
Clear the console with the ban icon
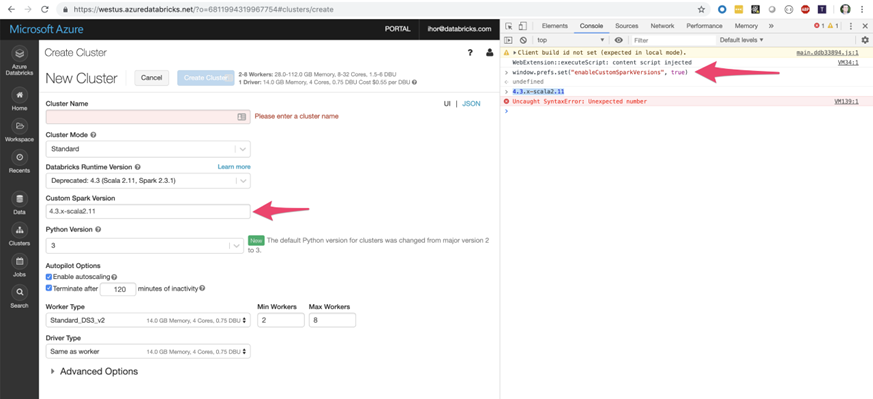523,40
